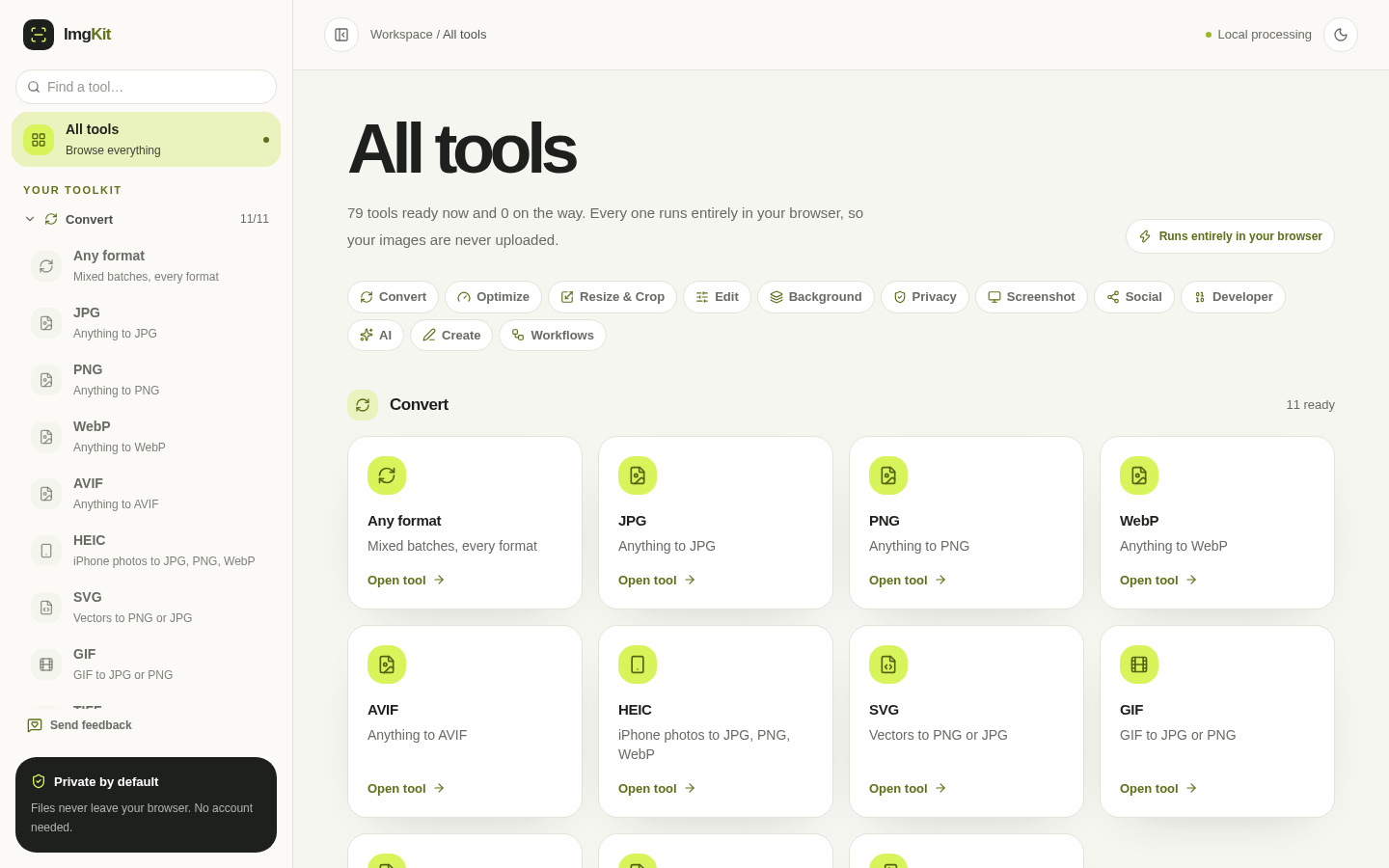
Task: Filter by Edit category chip
Action: click(717, 297)
